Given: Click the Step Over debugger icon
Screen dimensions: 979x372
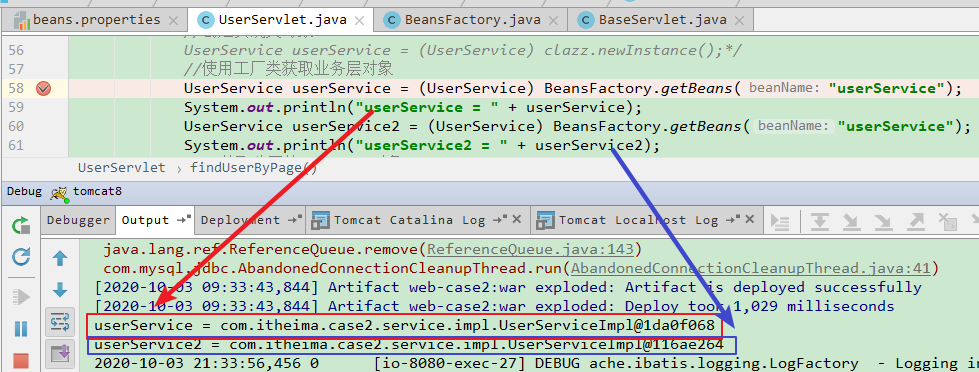Looking at the screenshot, I should coord(819,222).
